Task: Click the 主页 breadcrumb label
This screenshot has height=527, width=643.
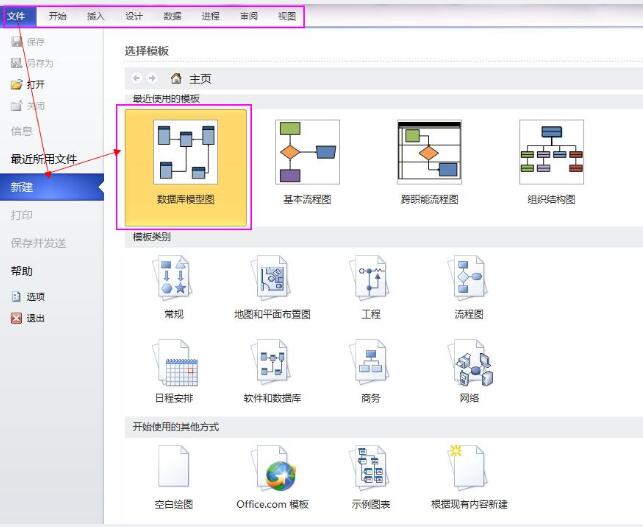Action: coord(200,79)
